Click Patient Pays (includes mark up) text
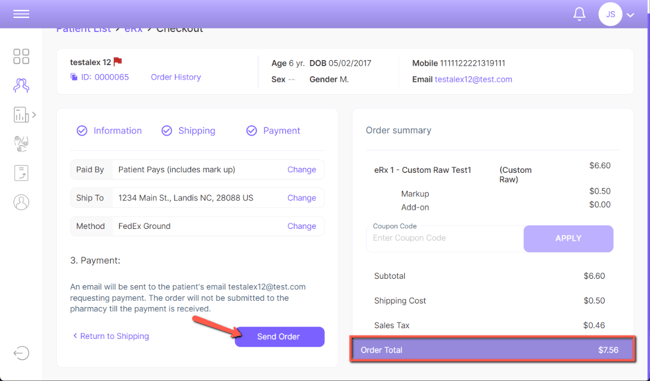650x381 pixels. [177, 170]
